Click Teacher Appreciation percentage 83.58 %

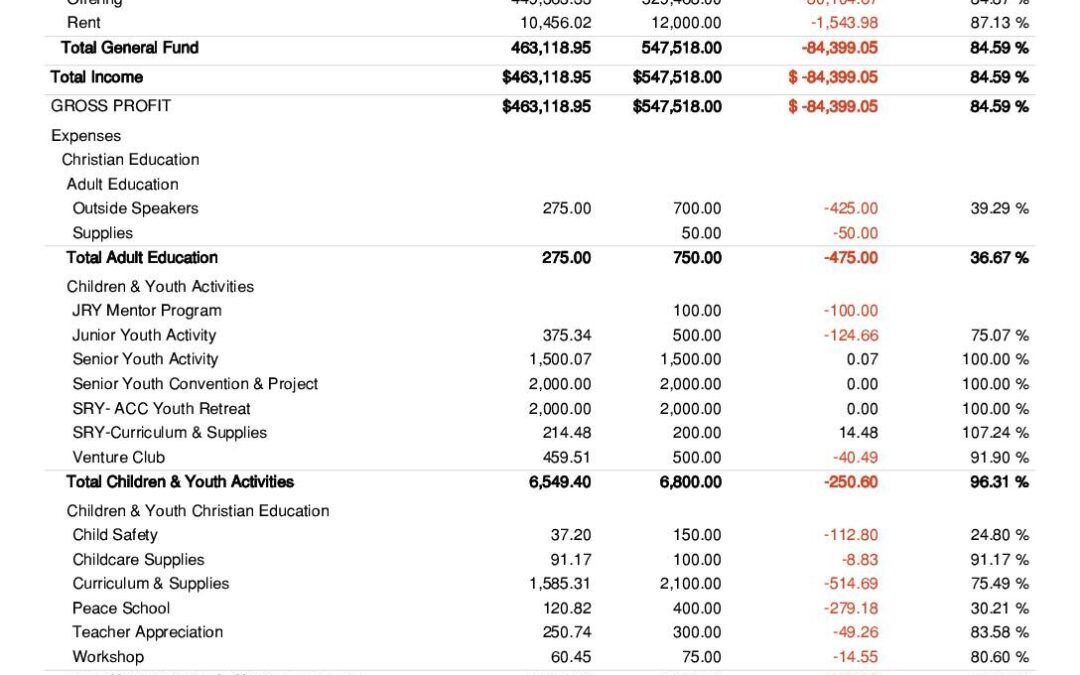coord(999,632)
